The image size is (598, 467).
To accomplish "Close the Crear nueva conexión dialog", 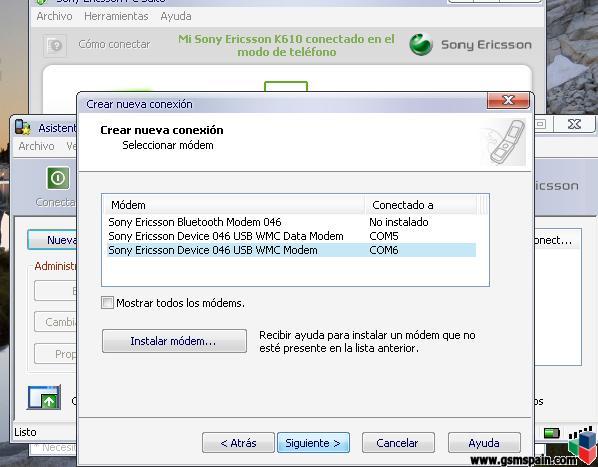I will (508, 100).
